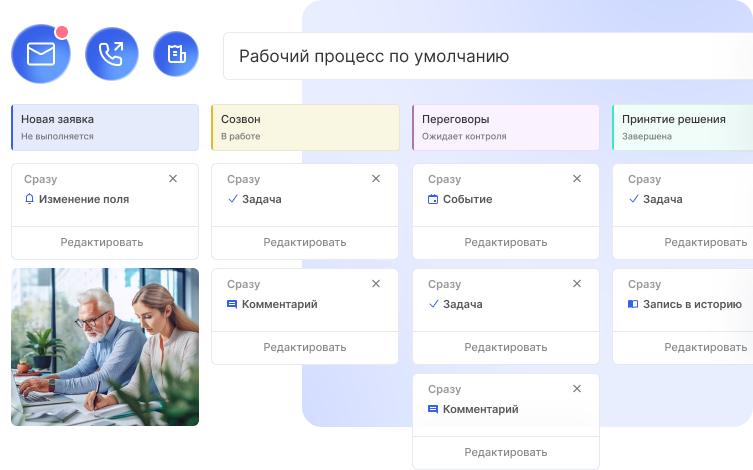The width and height of the screenshot is (753, 470).
Task: Select the 'Принятие решения' stage header
Action: pos(682,128)
